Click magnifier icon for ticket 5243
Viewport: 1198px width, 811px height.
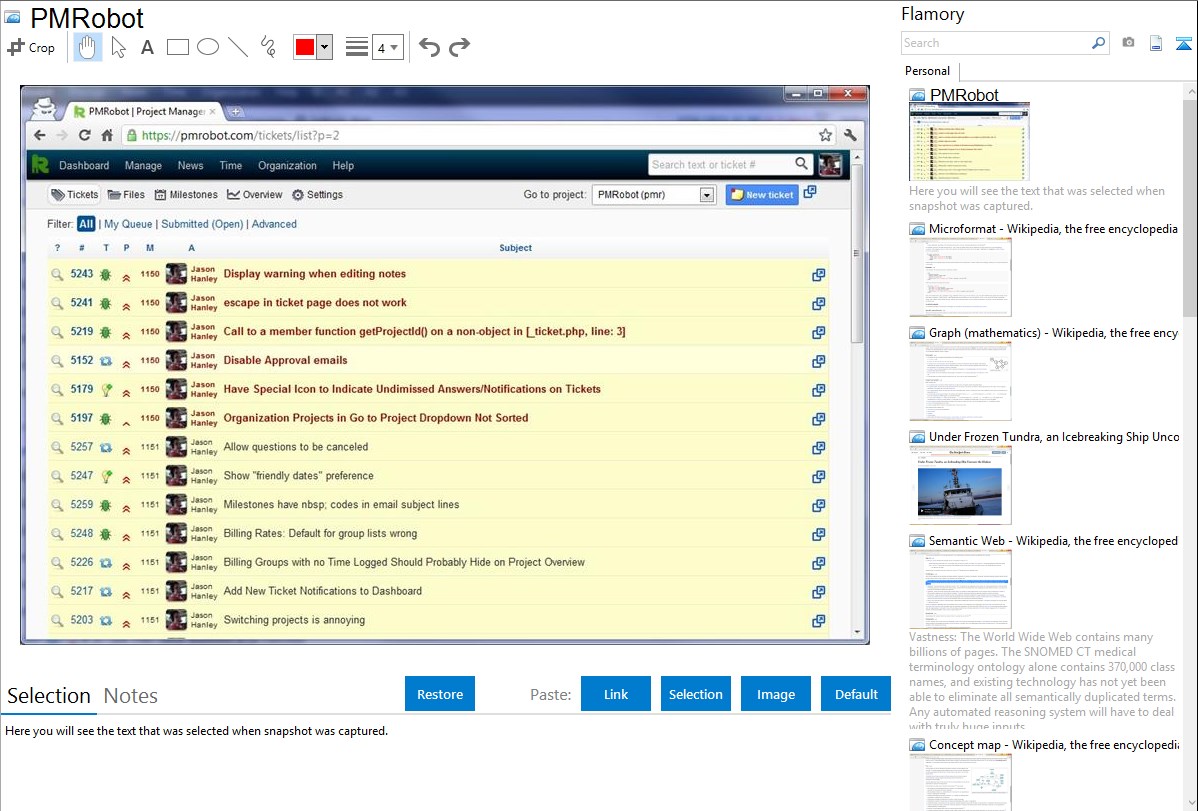[57, 274]
